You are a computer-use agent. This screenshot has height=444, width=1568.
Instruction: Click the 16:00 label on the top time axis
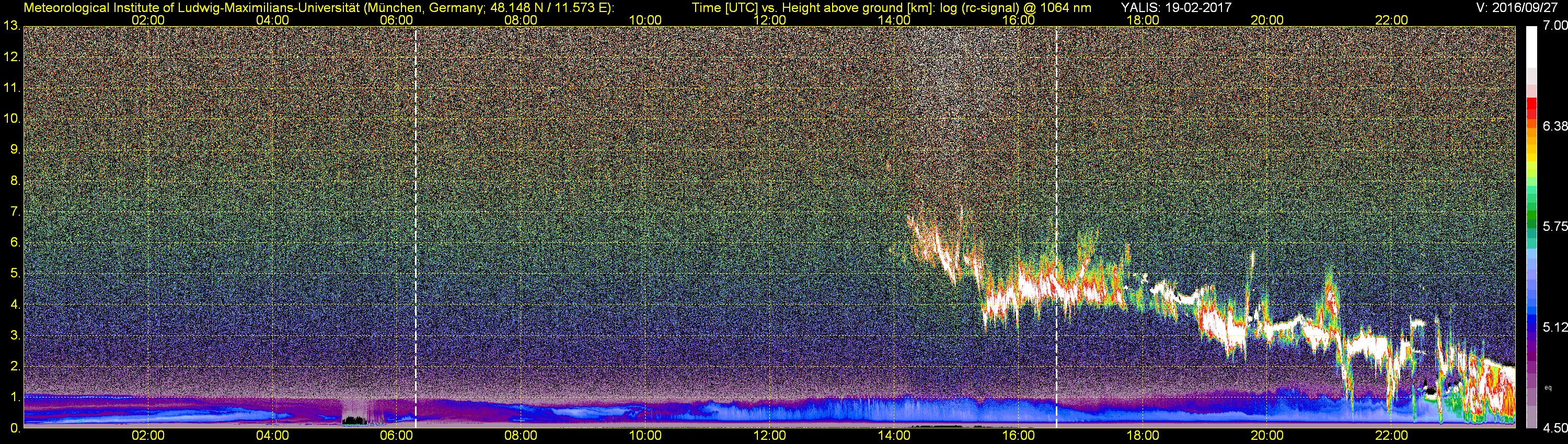(x=1018, y=20)
